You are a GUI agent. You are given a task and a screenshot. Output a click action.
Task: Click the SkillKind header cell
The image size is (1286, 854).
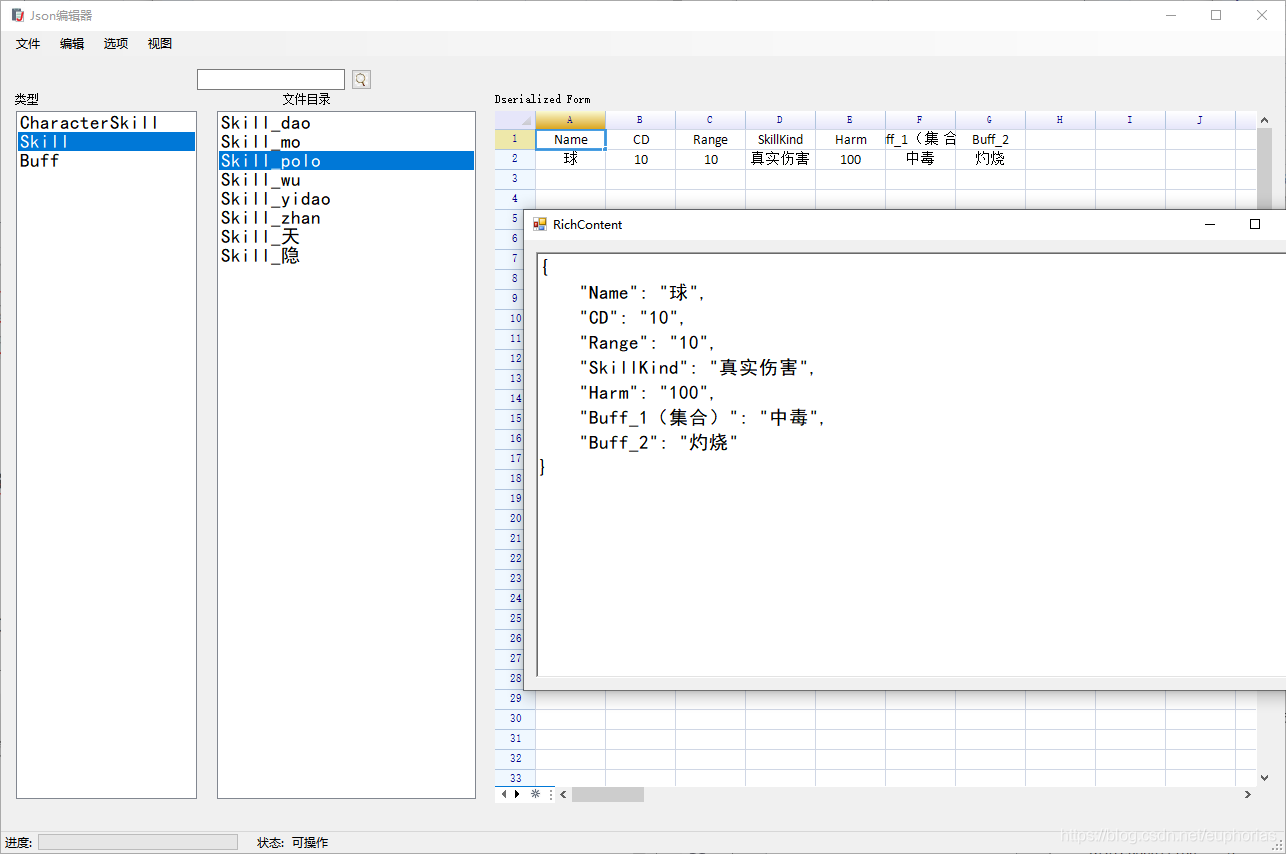pos(780,139)
